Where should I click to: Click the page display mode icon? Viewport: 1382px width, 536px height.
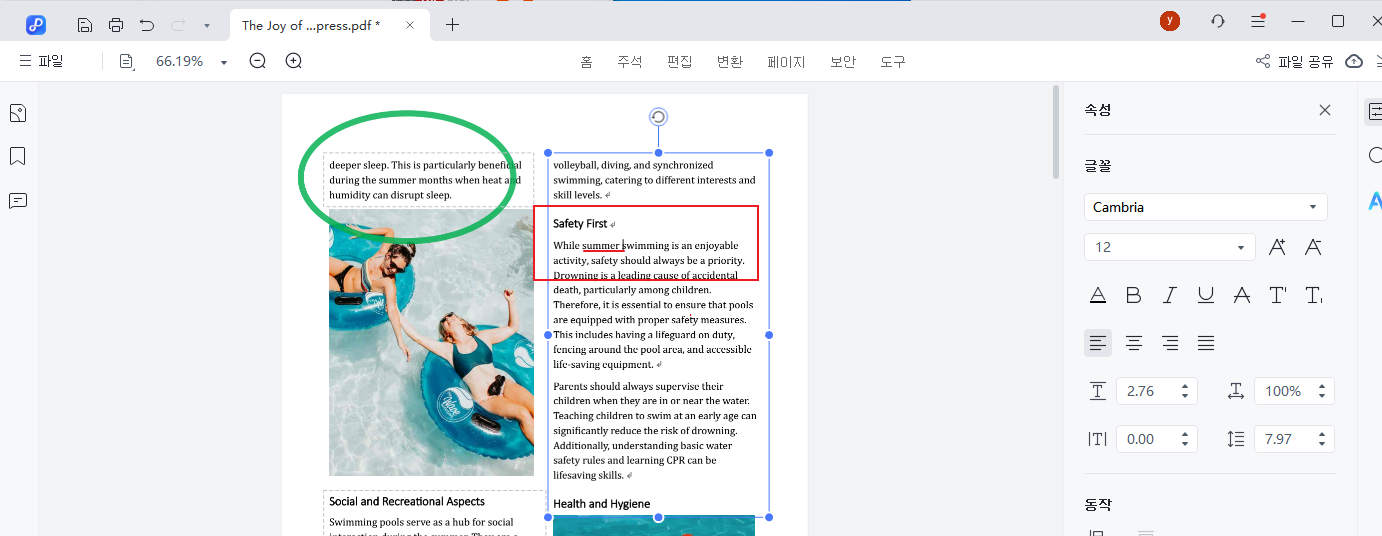click(x=126, y=62)
